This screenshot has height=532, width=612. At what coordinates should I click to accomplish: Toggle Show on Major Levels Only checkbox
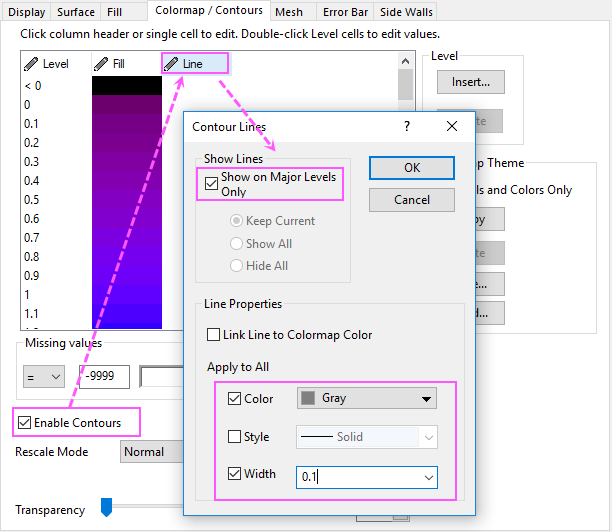click(x=211, y=183)
